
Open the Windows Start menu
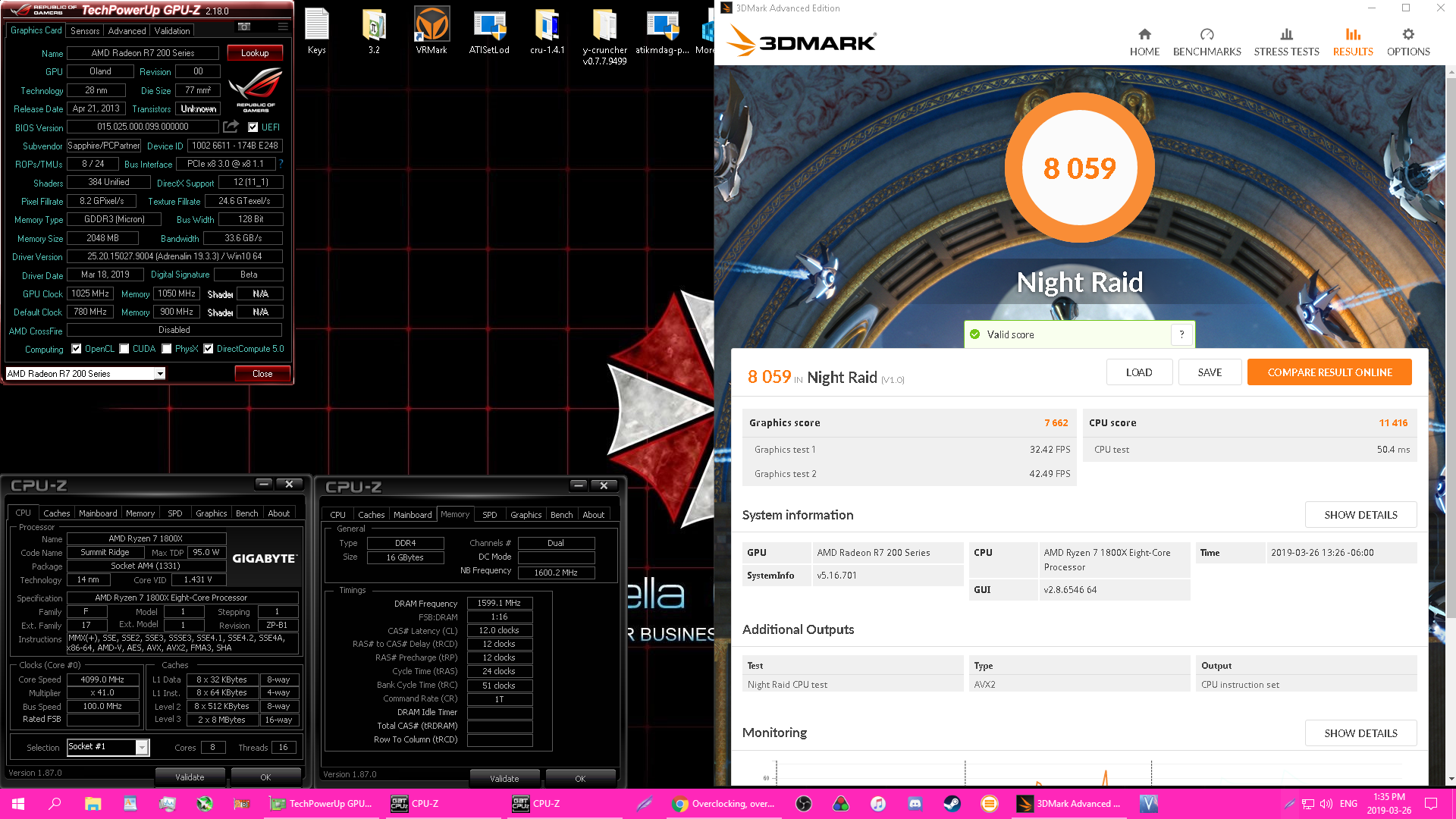[18, 804]
